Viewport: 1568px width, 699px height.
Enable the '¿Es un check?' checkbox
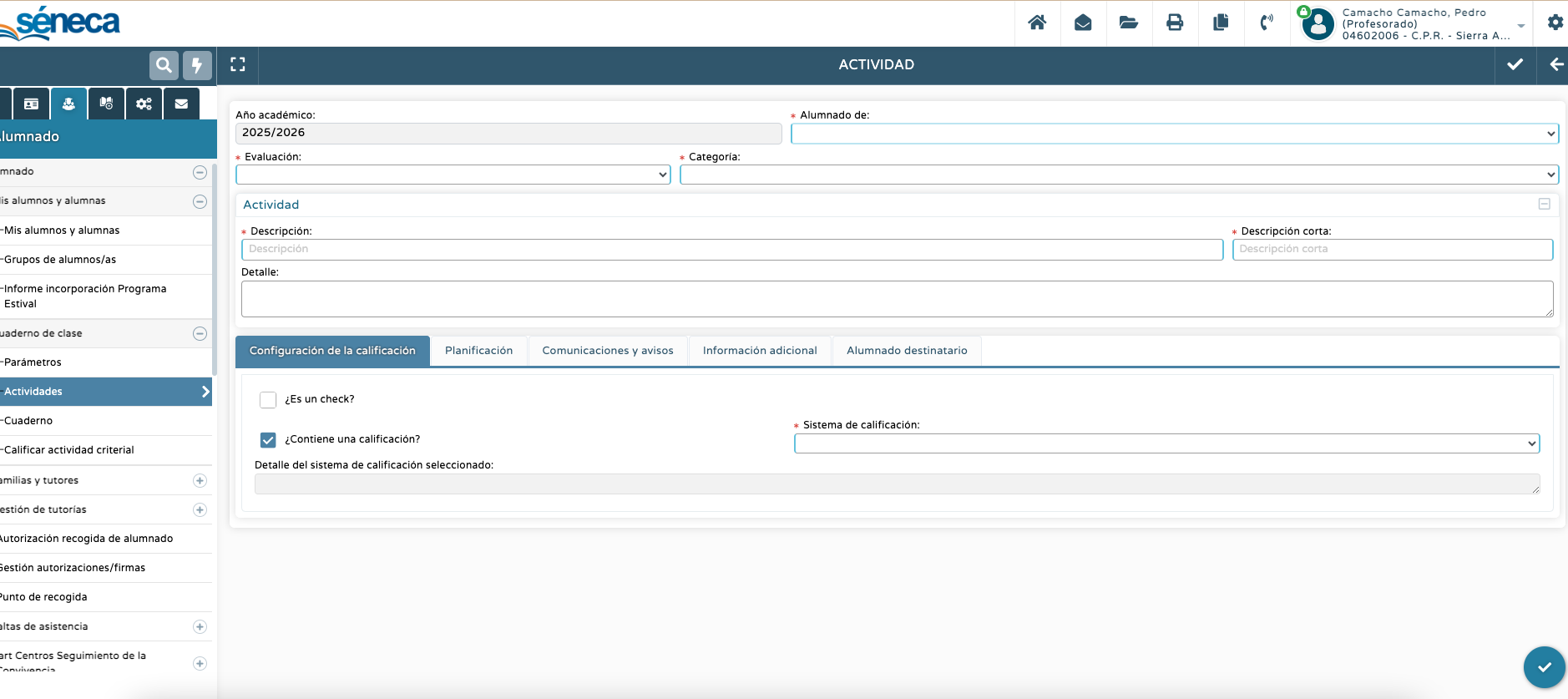point(268,400)
